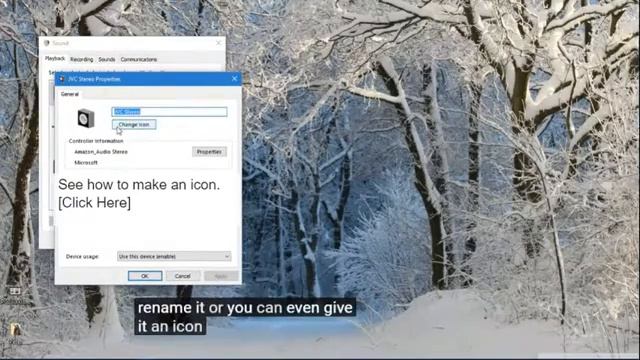Click the 'Controller Information' group label
This screenshot has height=360, width=640.
click(x=96, y=141)
